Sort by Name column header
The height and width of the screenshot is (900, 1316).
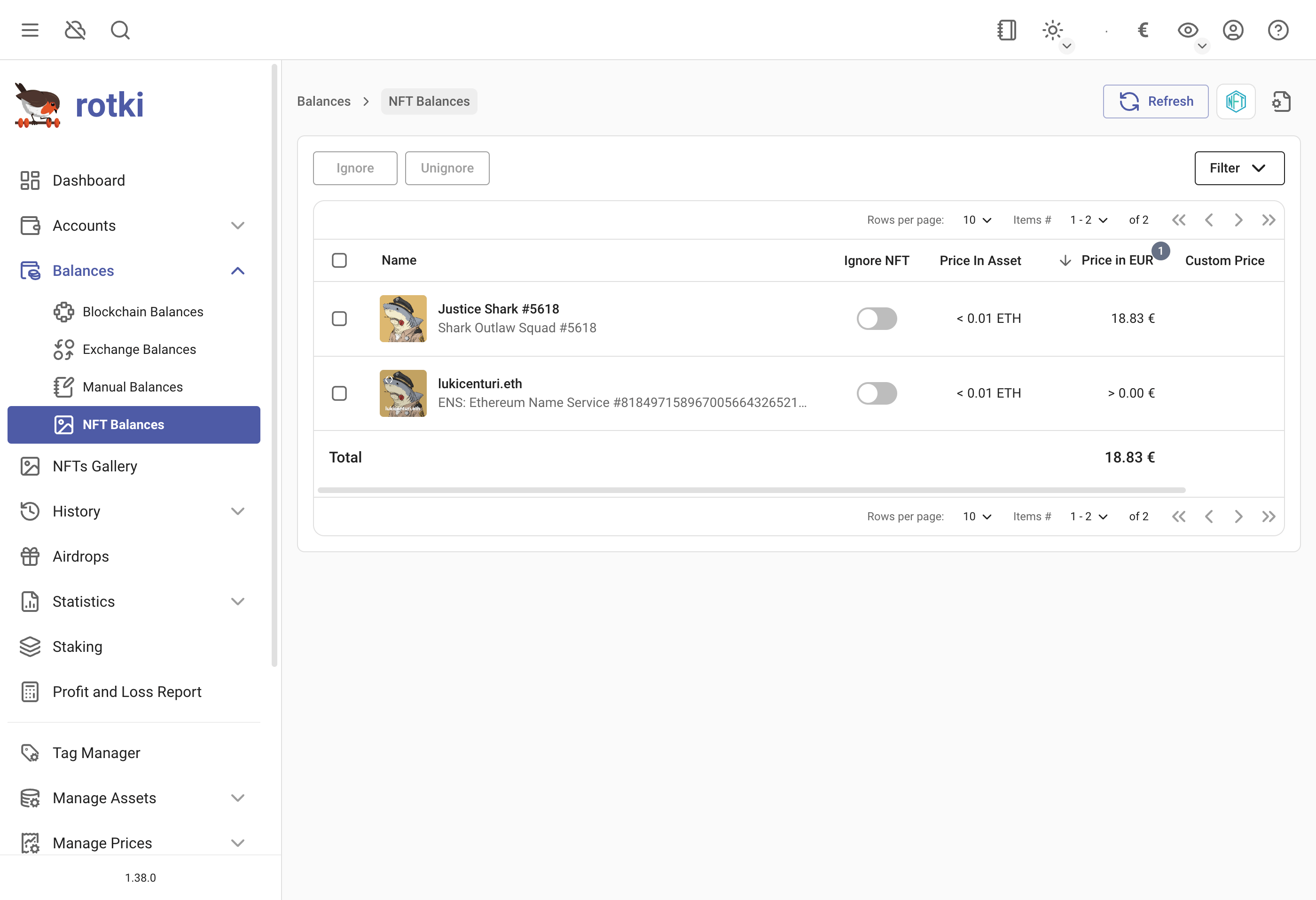tap(399, 260)
